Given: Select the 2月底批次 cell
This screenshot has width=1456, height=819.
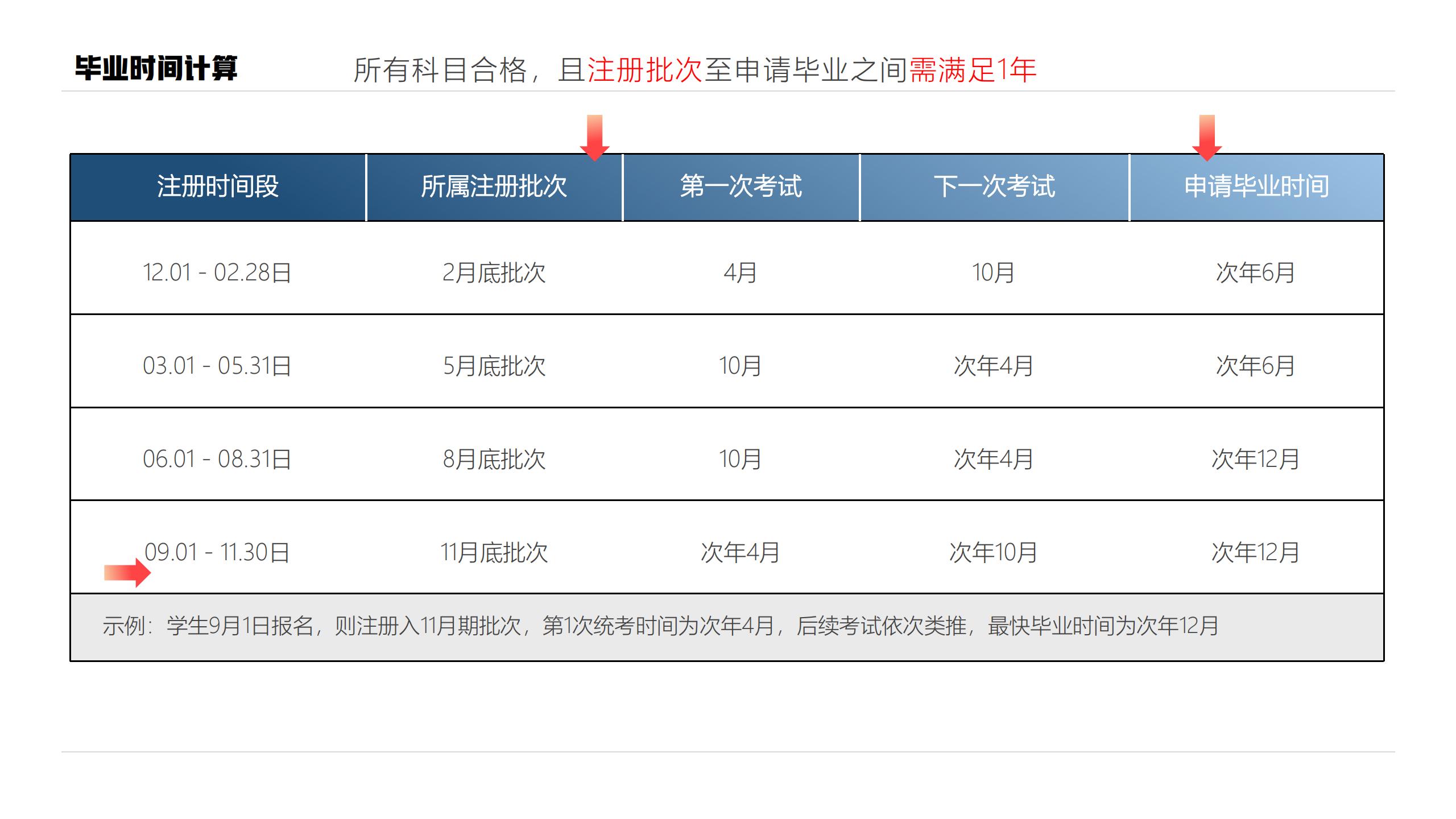Looking at the screenshot, I should tap(494, 272).
